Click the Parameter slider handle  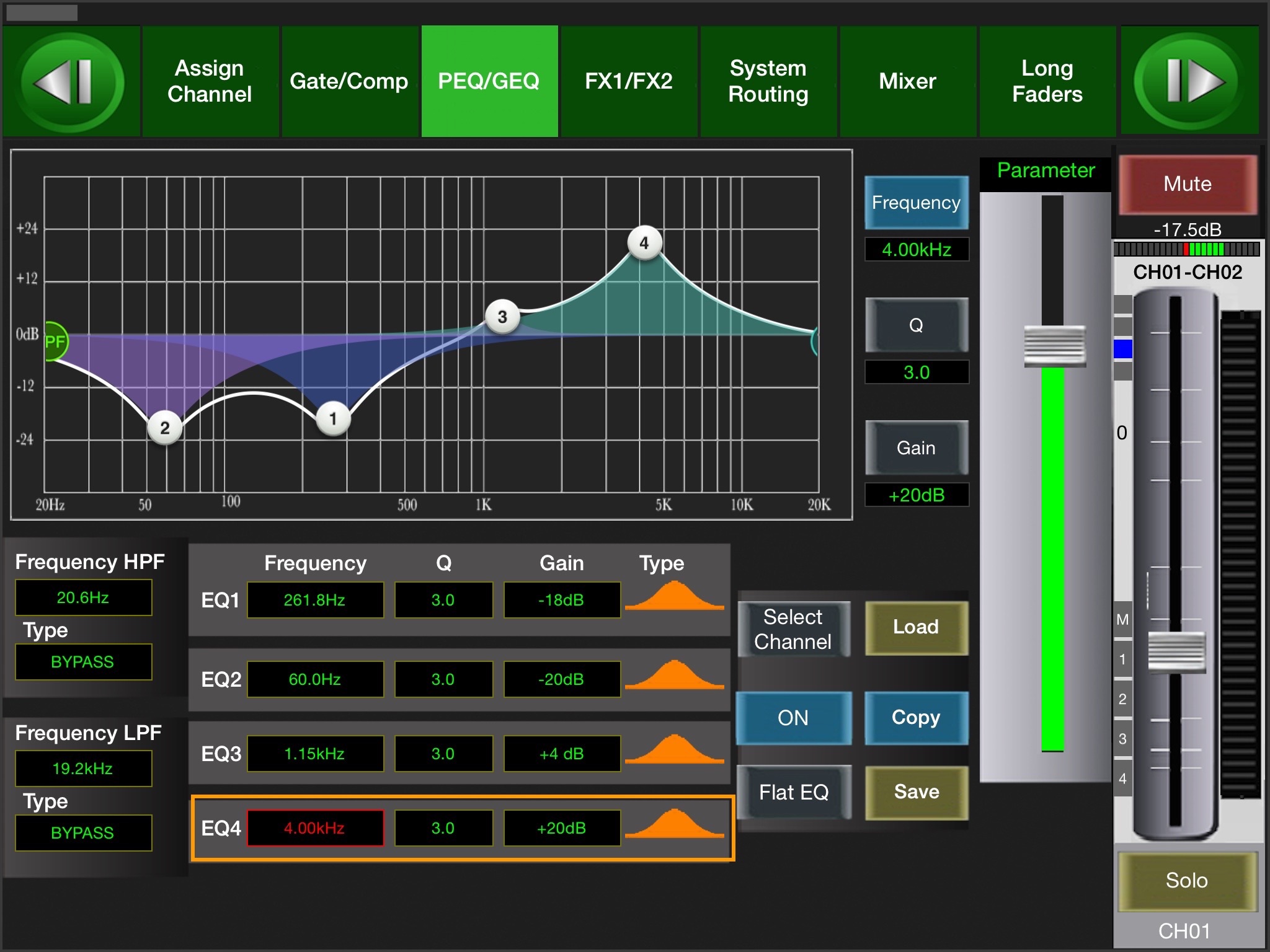[1054, 346]
